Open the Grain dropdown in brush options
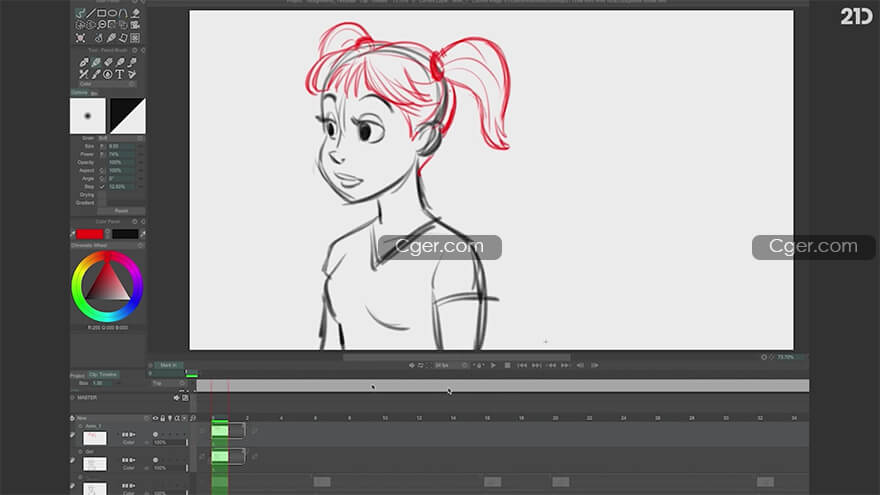This screenshot has height=495, width=880. (121, 138)
